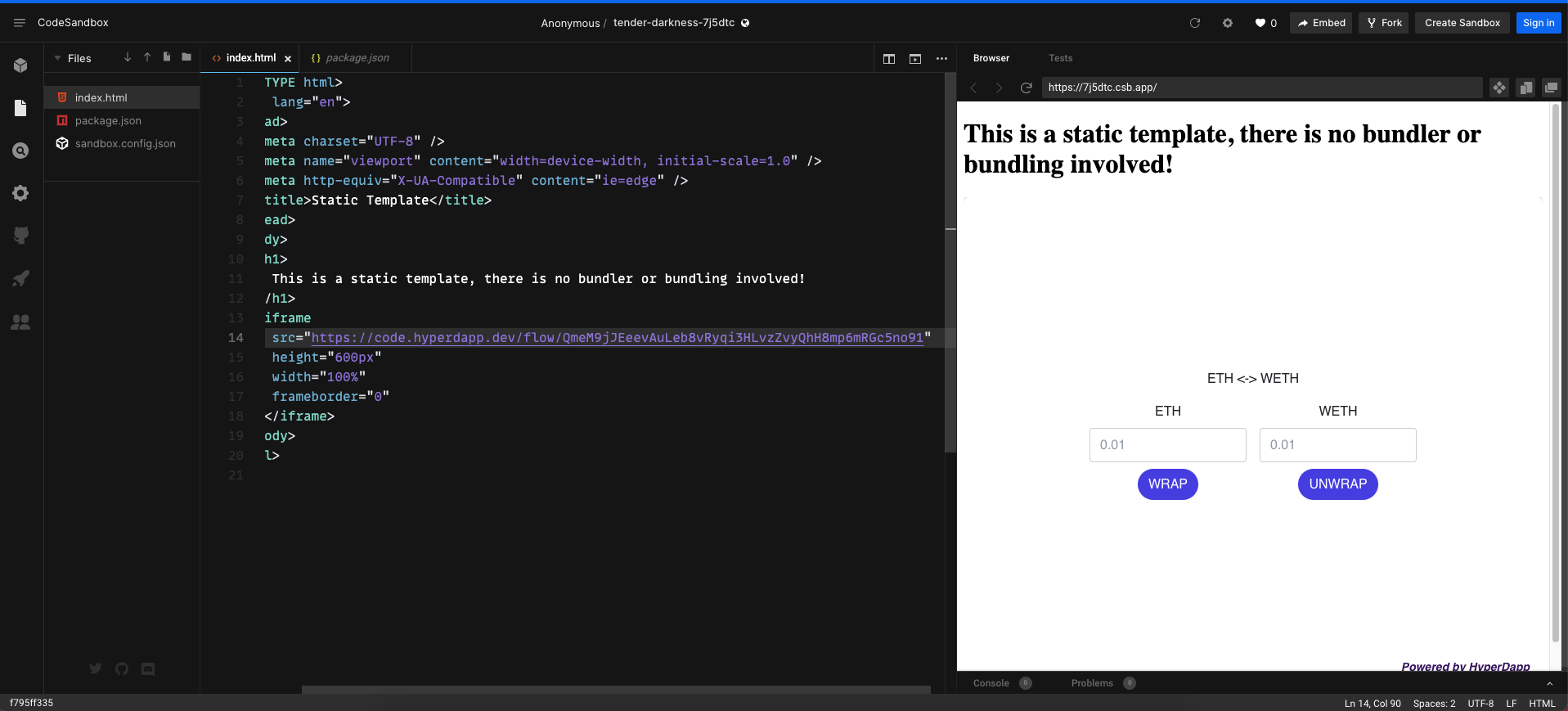This screenshot has height=711, width=1568.
Task: Click the download arrow in Files header
Action: [128, 57]
